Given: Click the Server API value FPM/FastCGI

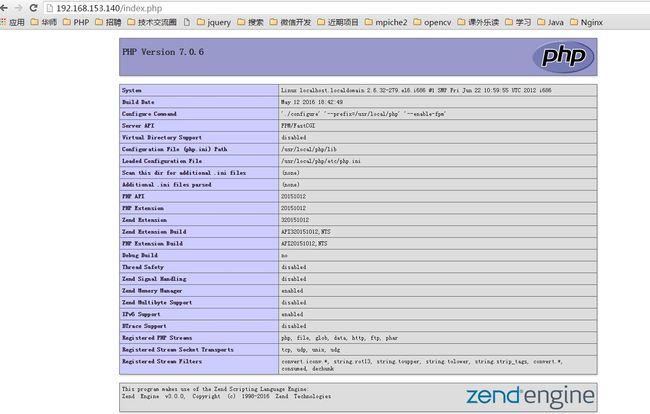Looking at the screenshot, I should (298, 126).
